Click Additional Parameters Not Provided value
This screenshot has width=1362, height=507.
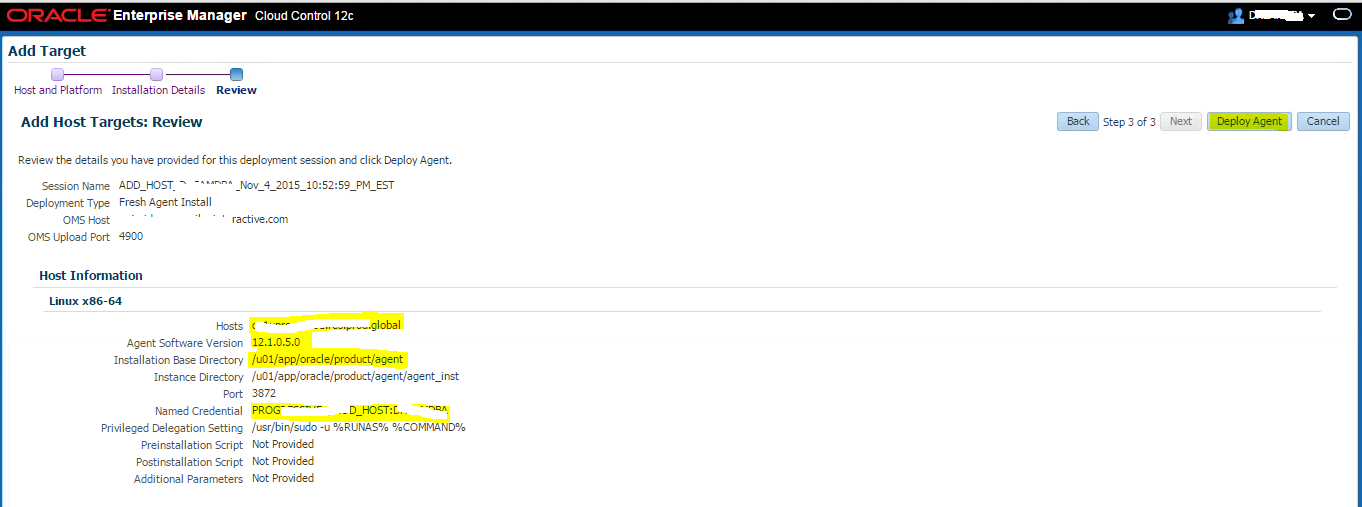(x=283, y=478)
